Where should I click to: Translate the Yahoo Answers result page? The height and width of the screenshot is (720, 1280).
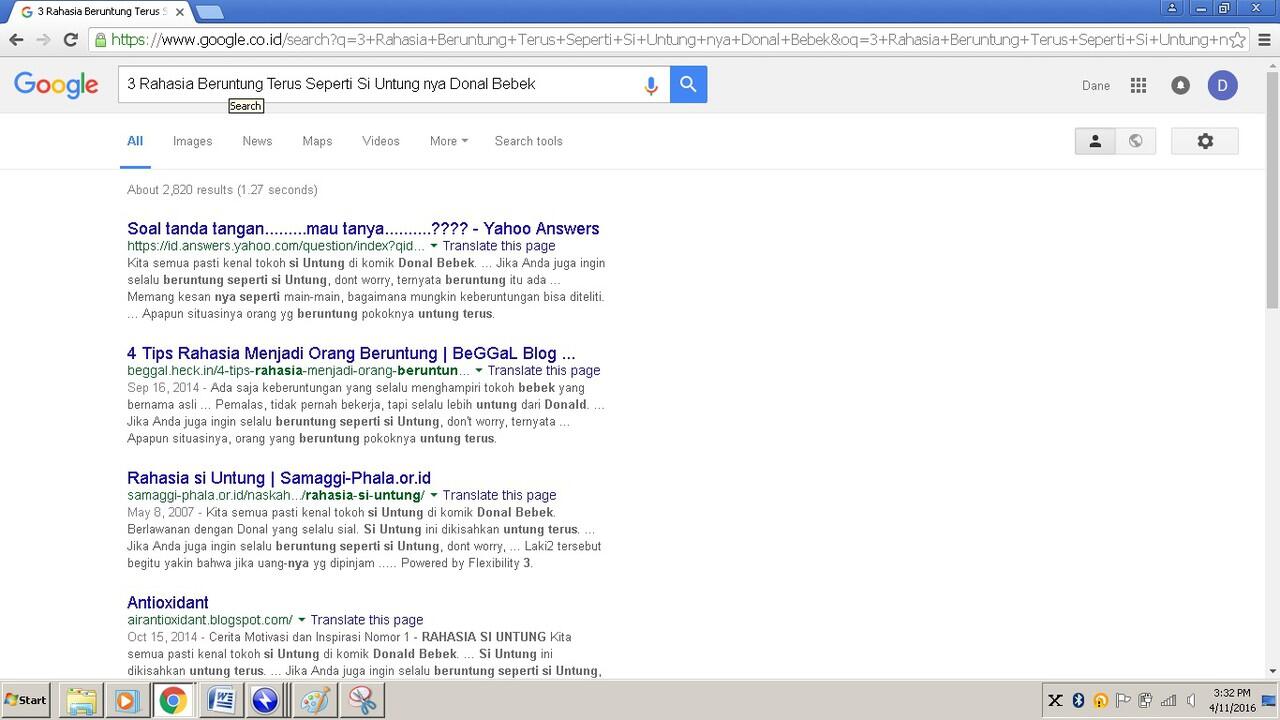499,246
